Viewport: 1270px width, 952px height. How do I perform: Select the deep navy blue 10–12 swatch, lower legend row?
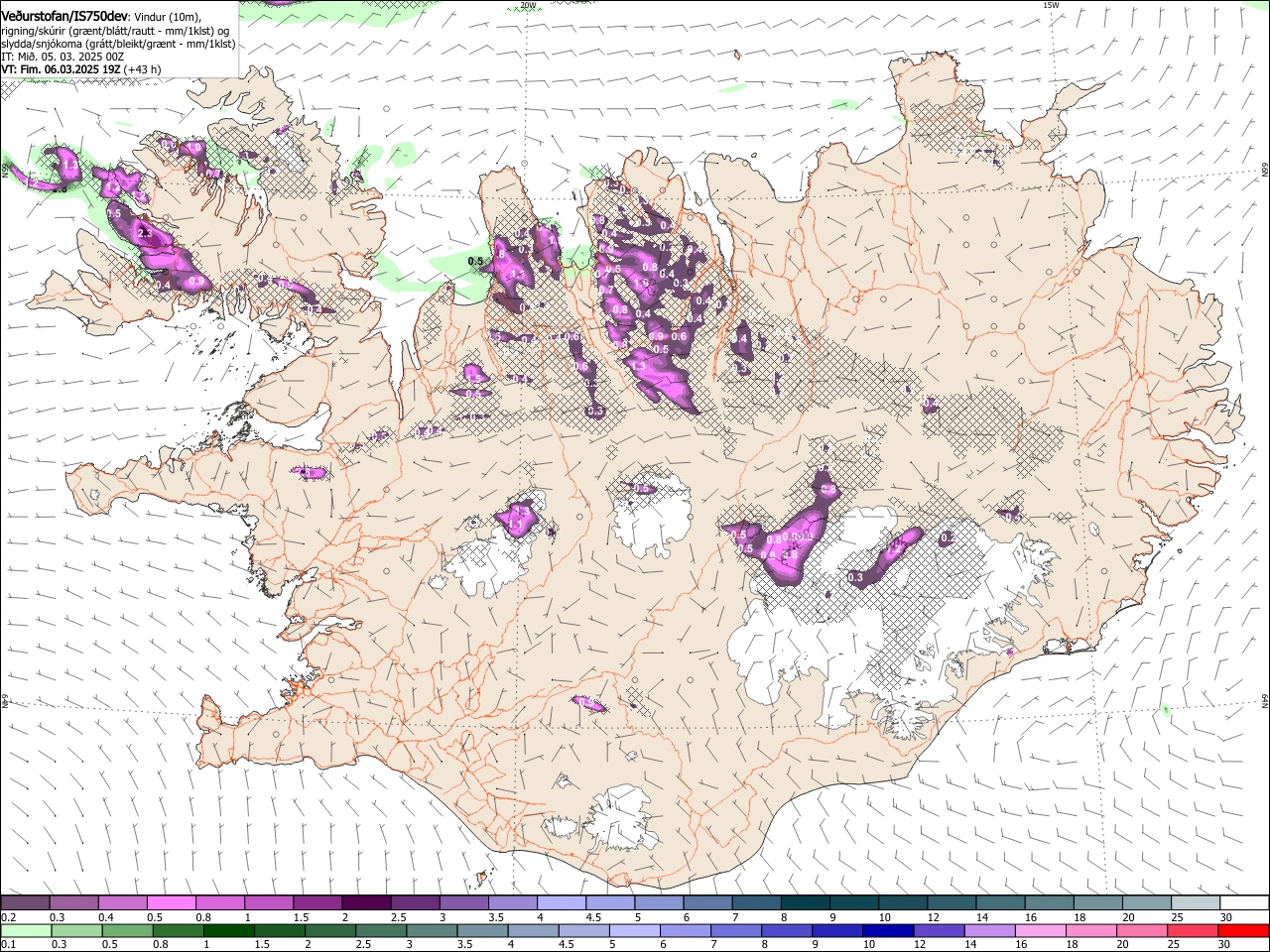point(889,930)
